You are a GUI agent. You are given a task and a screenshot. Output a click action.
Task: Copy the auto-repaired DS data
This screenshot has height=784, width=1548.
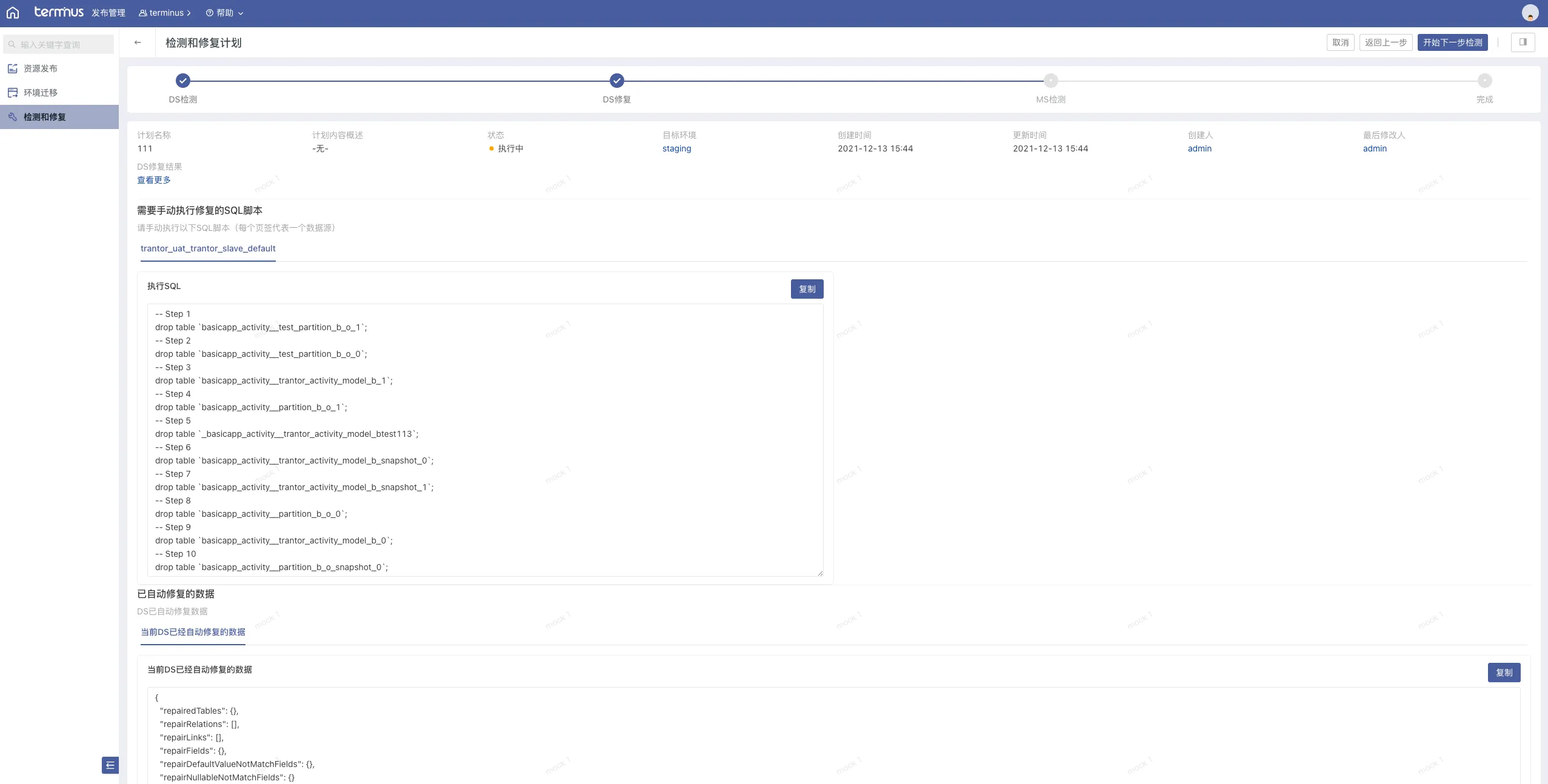(1504, 673)
